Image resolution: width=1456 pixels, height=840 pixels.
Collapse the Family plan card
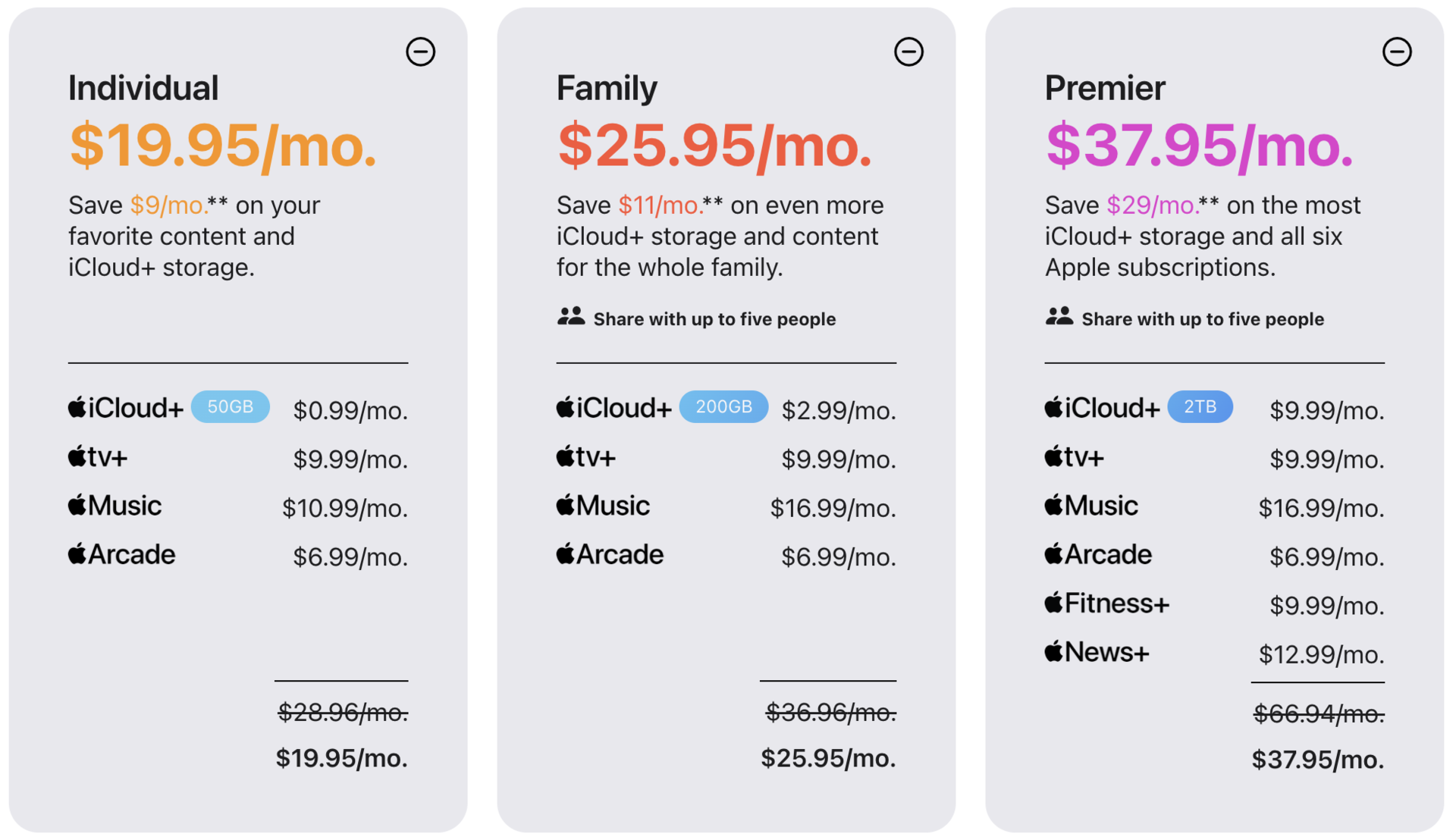tap(908, 52)
